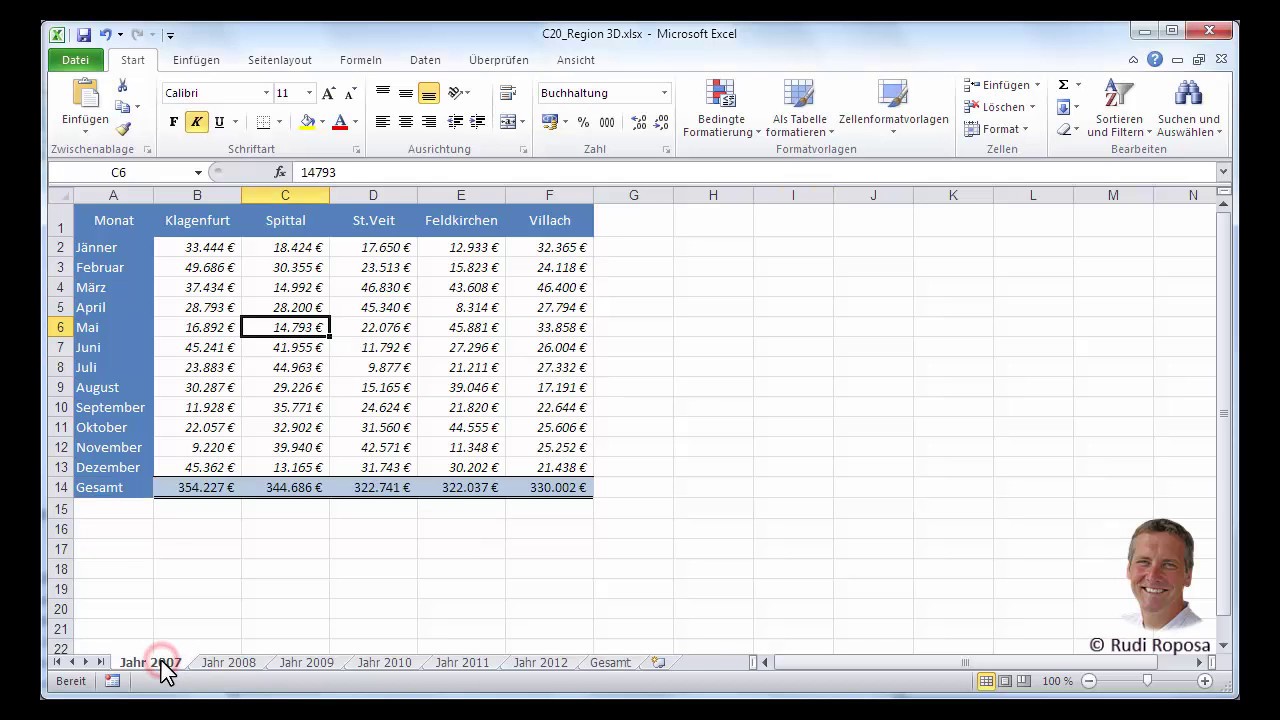Viewport: 1280px width, 720px height.
Task: Select column header G
Action: tap(634, 195)
